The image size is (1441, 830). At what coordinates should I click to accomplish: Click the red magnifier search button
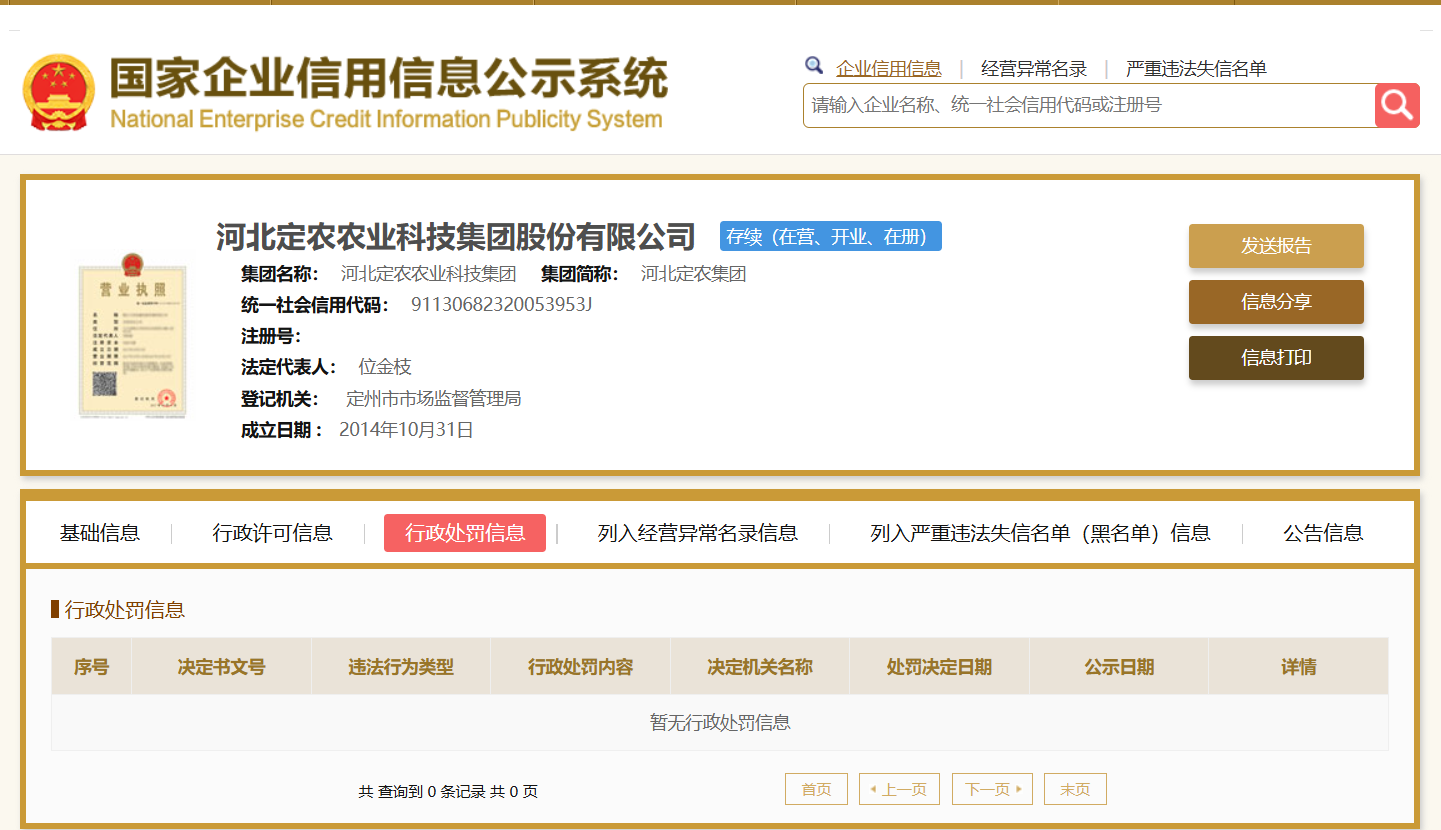[x=1397, y=105]
